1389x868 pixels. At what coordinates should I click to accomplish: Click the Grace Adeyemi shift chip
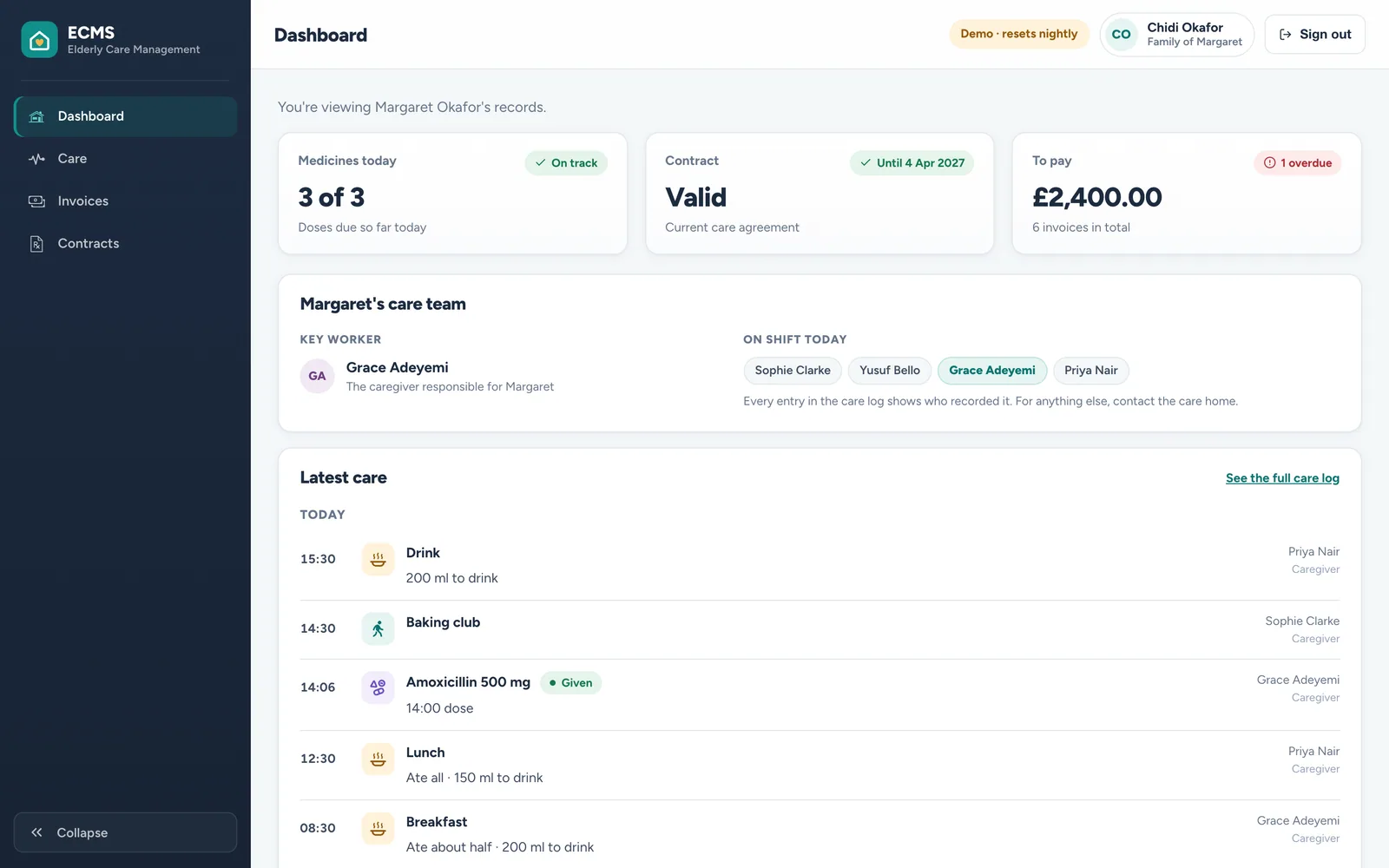click(x=992, y=371)
